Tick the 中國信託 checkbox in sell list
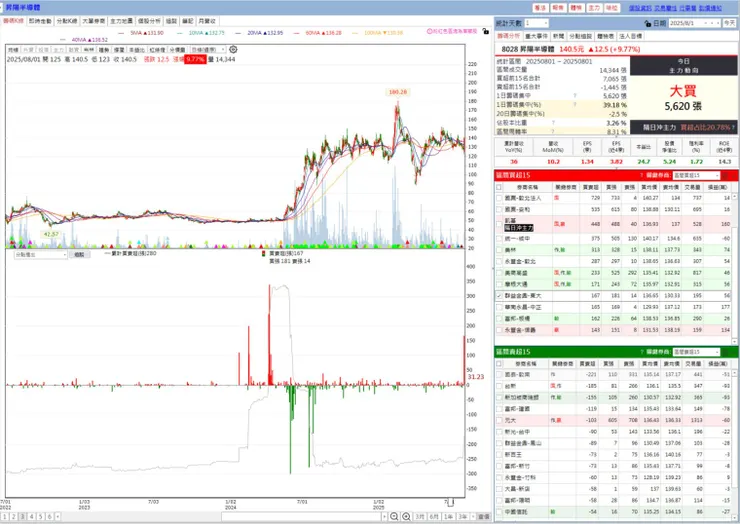740x524 pixels. click(x=499, y=512)
